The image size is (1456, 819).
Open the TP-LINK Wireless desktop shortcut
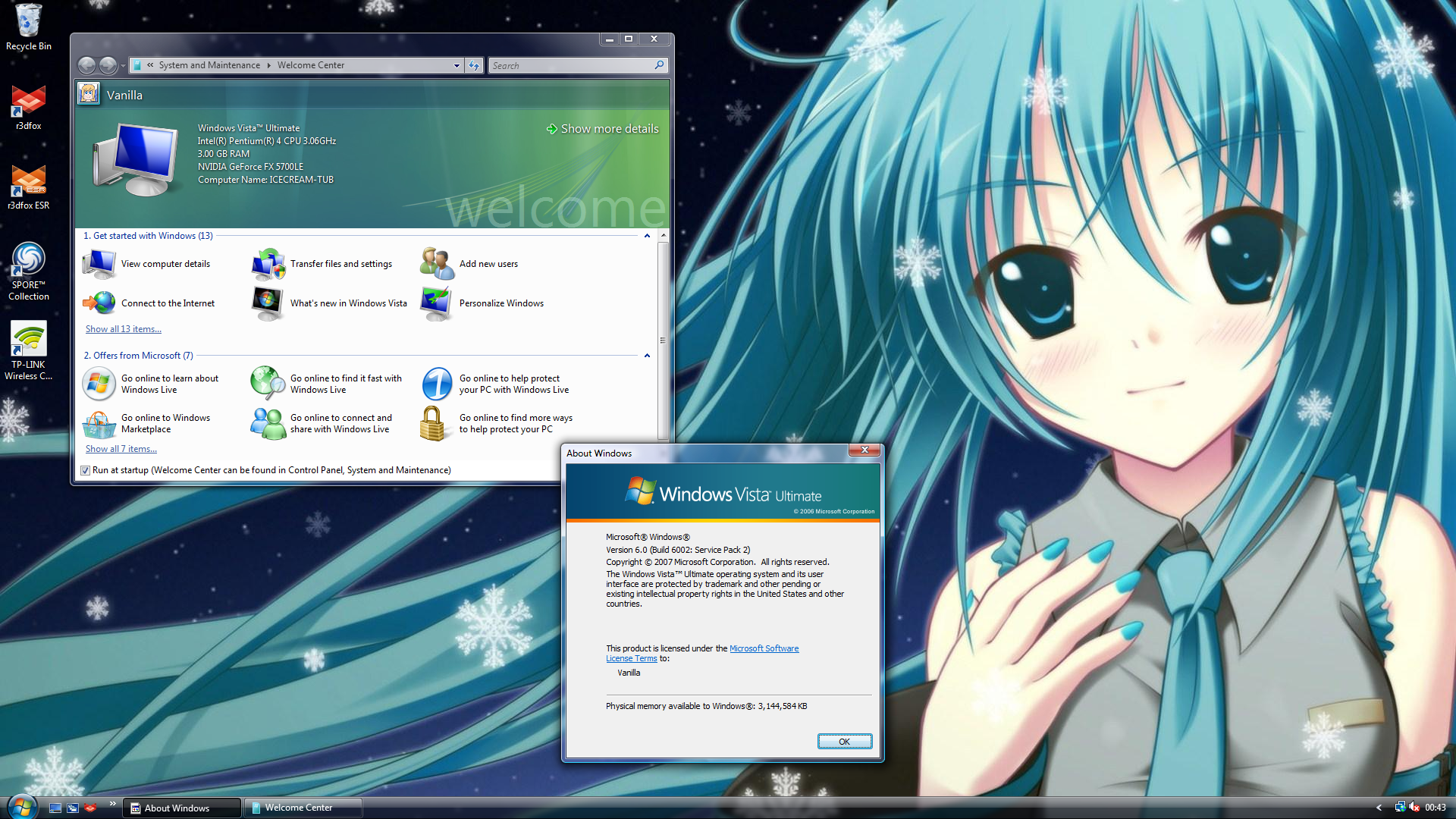pyautogui.click(x=28, y=350)
